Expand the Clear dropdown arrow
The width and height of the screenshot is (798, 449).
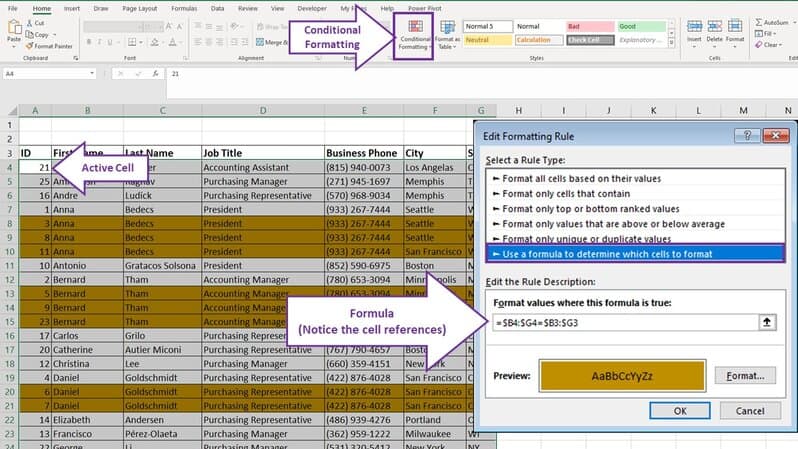pyautogui.click(x=780, y=45)
